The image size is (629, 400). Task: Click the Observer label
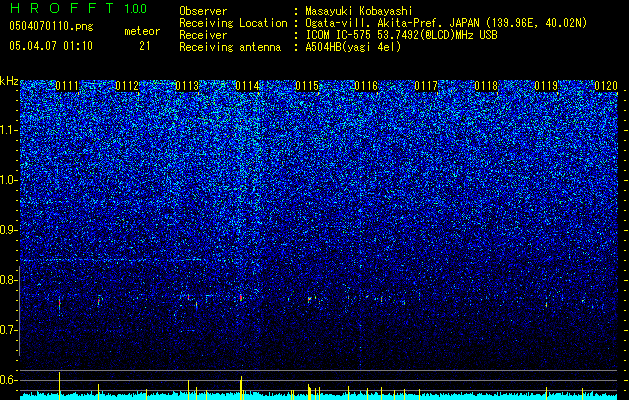point(203,12)
